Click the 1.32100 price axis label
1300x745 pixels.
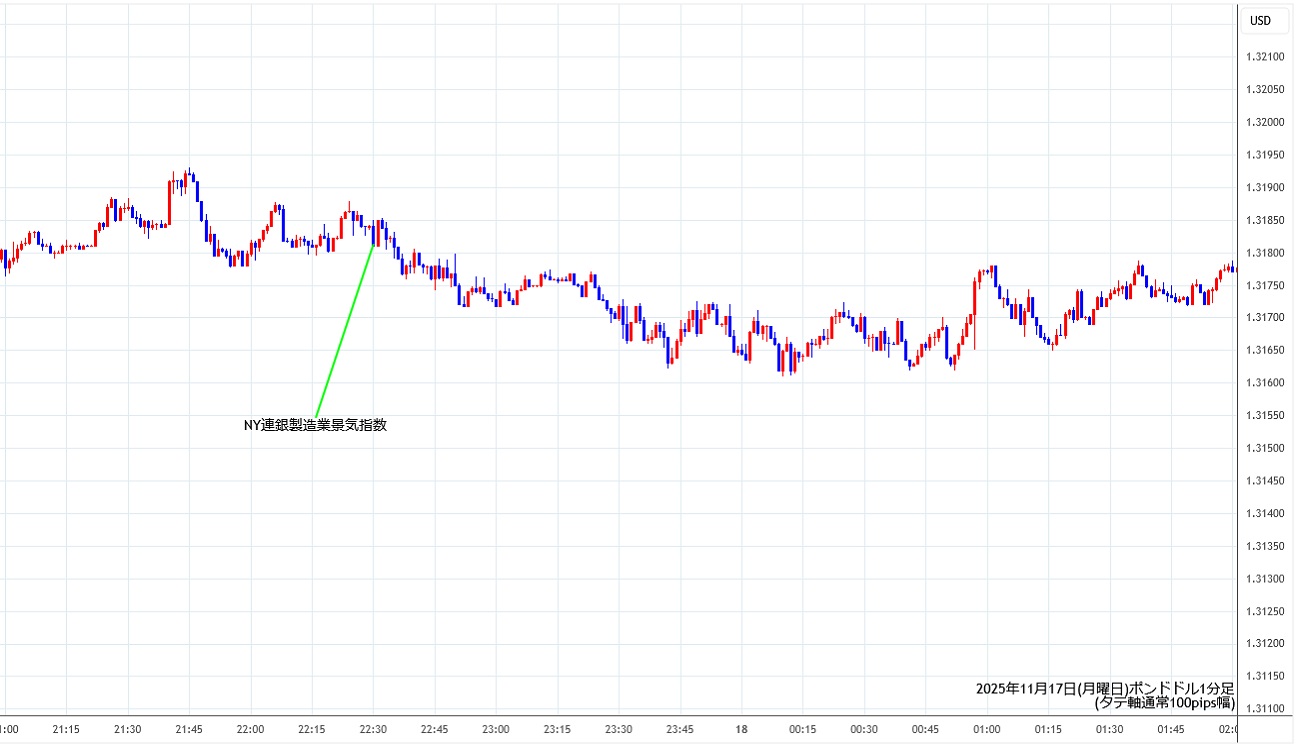(1266, 57)
